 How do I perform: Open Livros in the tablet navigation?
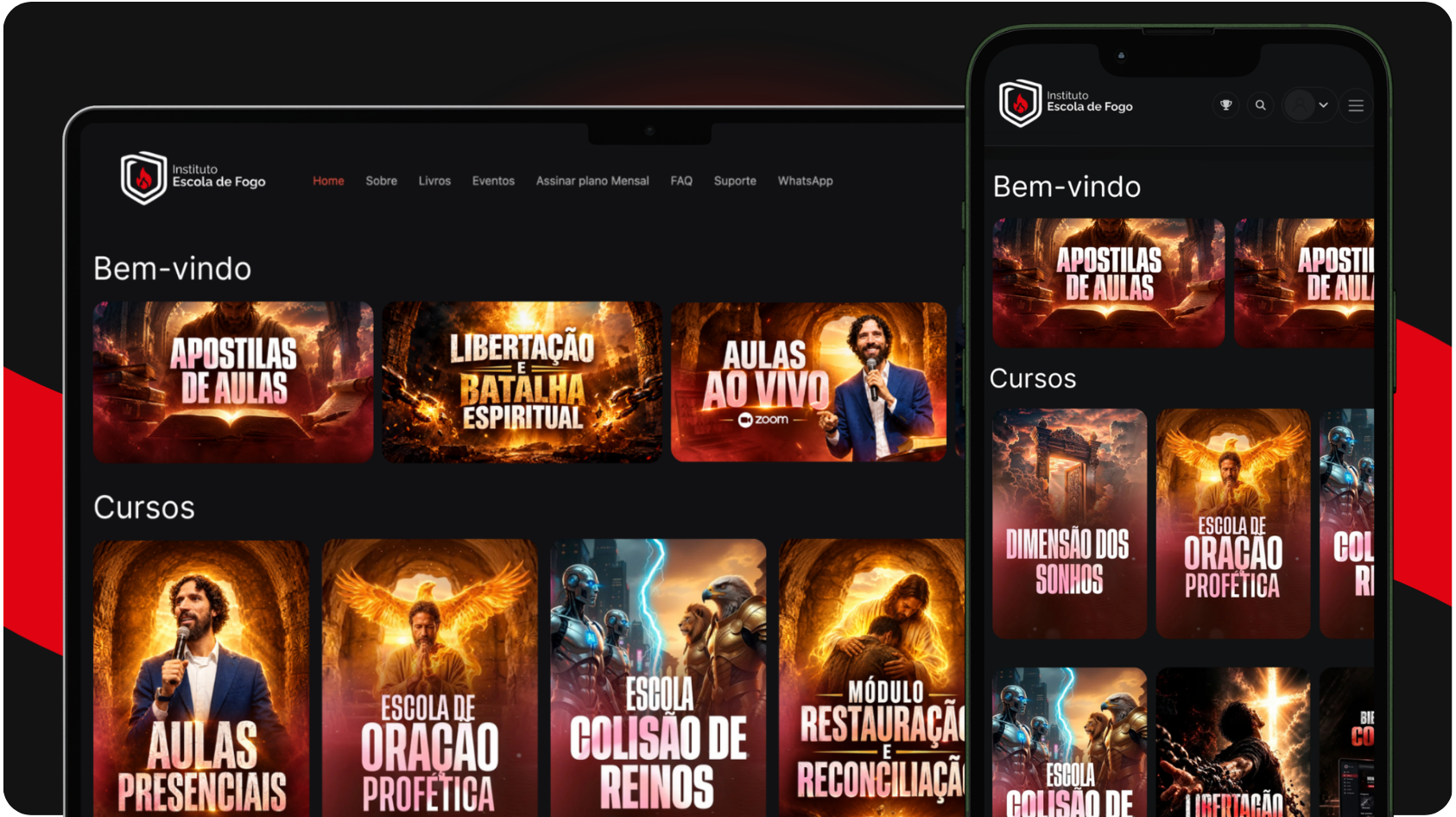pyautogui.click(x=434, y=180)
